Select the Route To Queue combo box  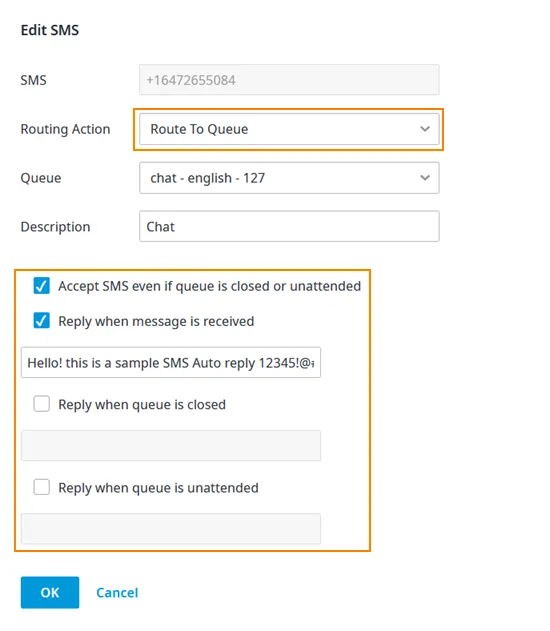pyautogui.click(x=289, y=129)
